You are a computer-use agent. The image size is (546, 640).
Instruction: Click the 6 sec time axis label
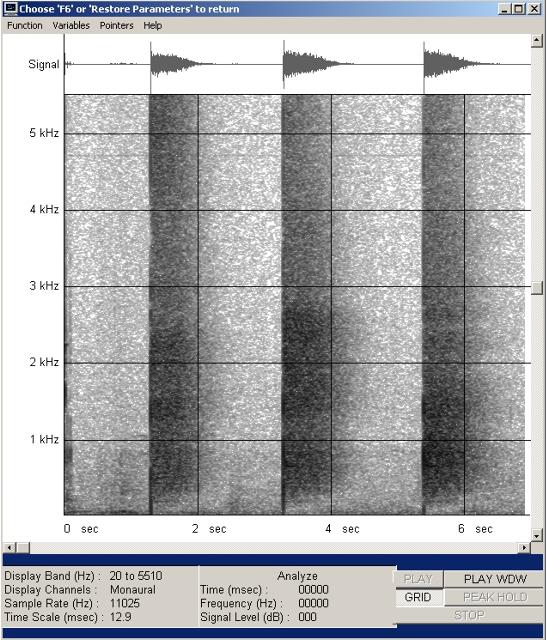point(475,529)
